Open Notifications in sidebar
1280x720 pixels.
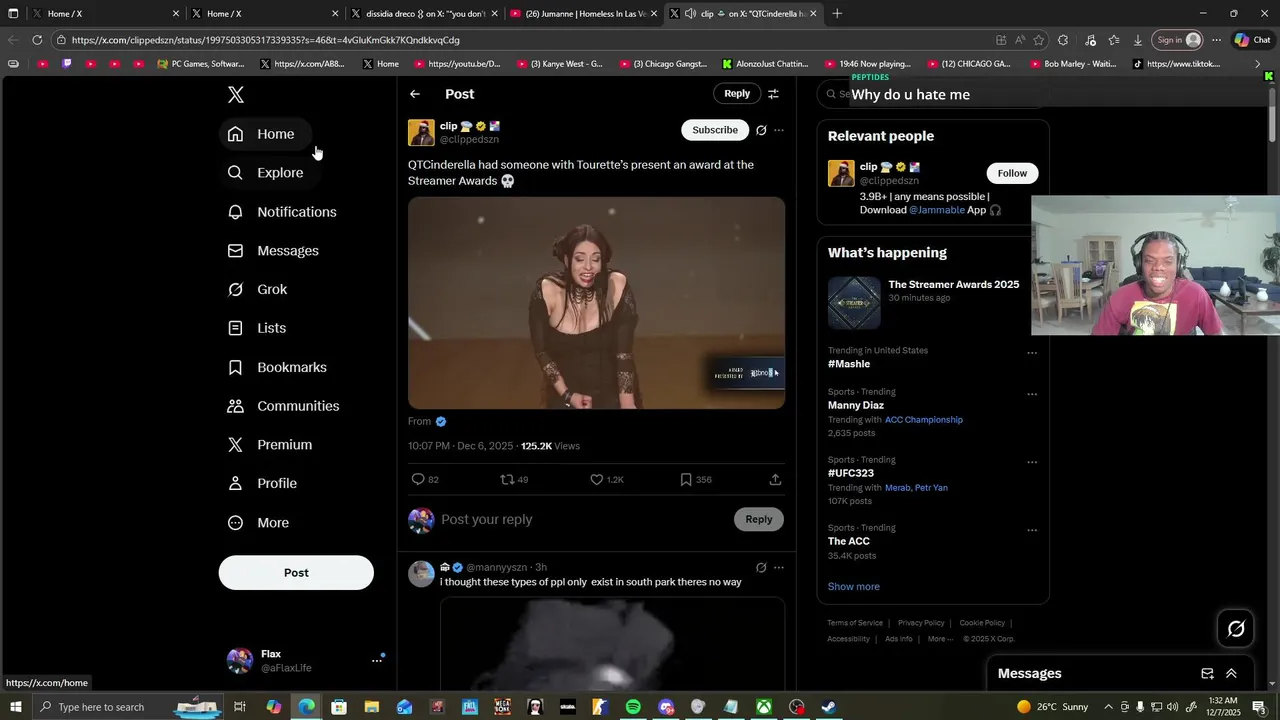point(282,212)
